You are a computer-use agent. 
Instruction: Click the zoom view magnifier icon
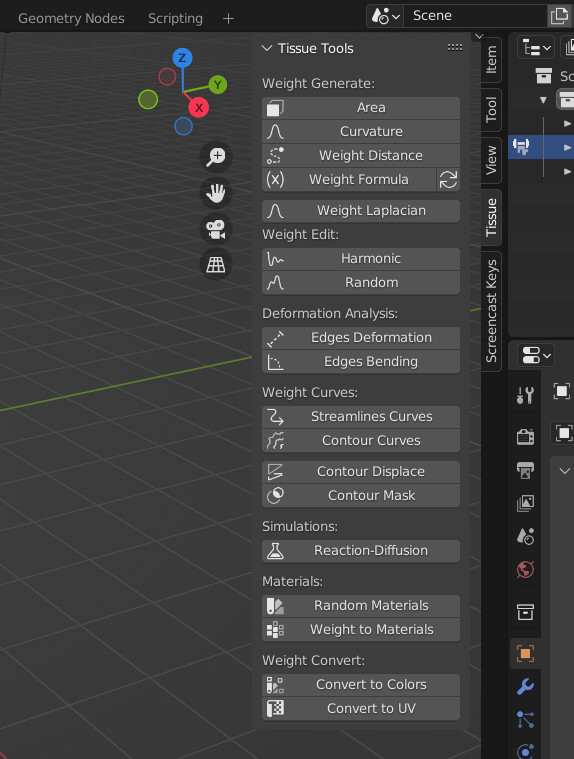coord(216,157)
